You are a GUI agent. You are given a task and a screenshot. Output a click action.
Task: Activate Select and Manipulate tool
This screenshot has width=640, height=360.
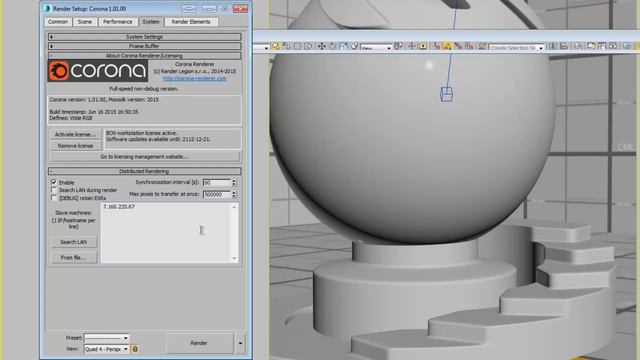[x=411, y=46]
